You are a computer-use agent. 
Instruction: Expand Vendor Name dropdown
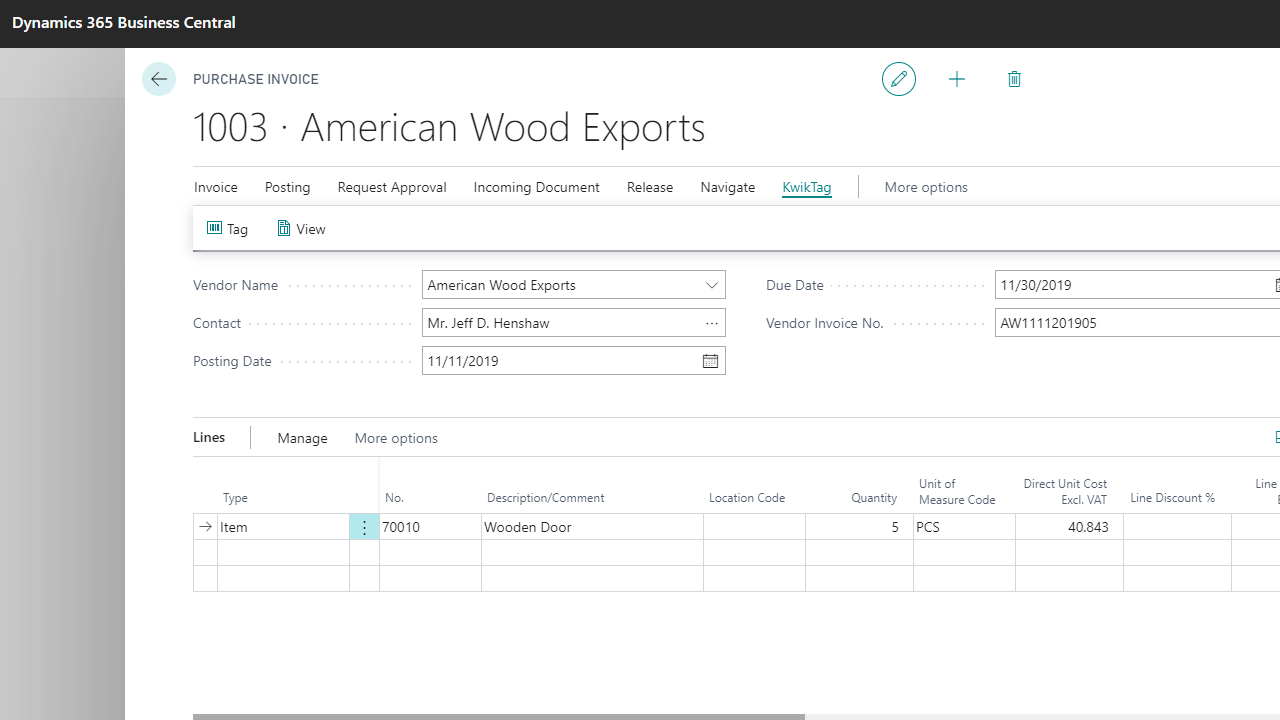tap(712, 285)
